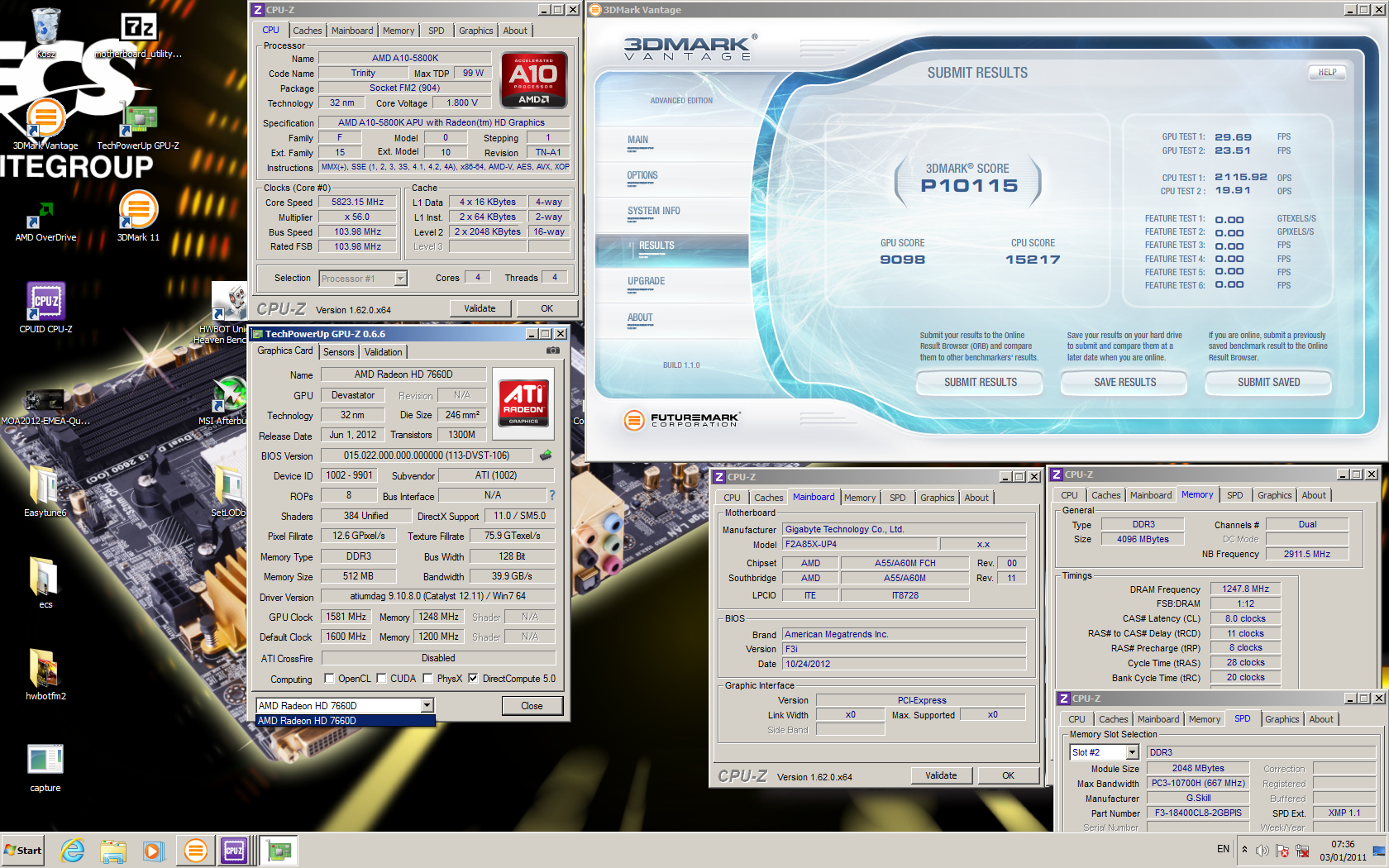
Task: Click the SAVE RESULTS button
Action: (1125, 383)
